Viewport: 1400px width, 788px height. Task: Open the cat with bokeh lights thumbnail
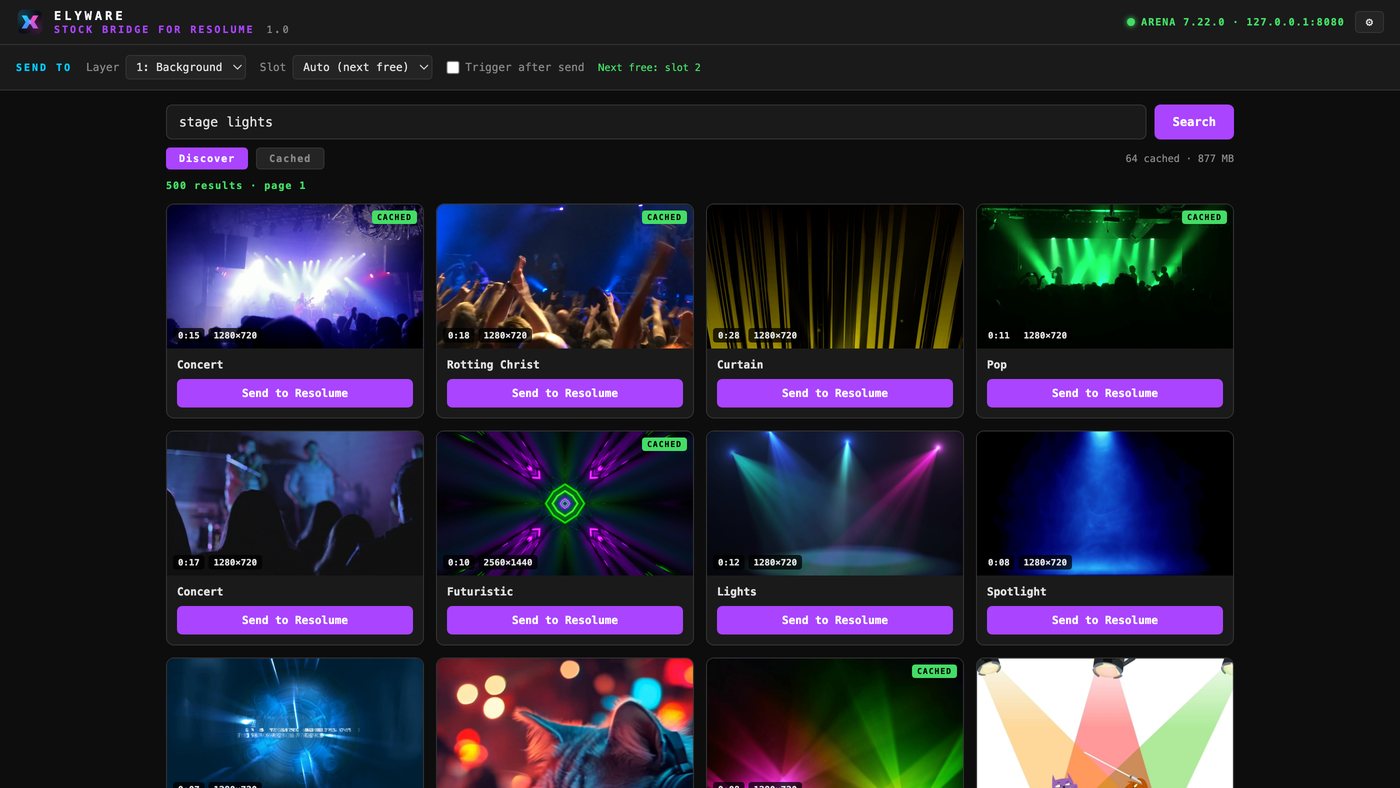click(565, 723)
